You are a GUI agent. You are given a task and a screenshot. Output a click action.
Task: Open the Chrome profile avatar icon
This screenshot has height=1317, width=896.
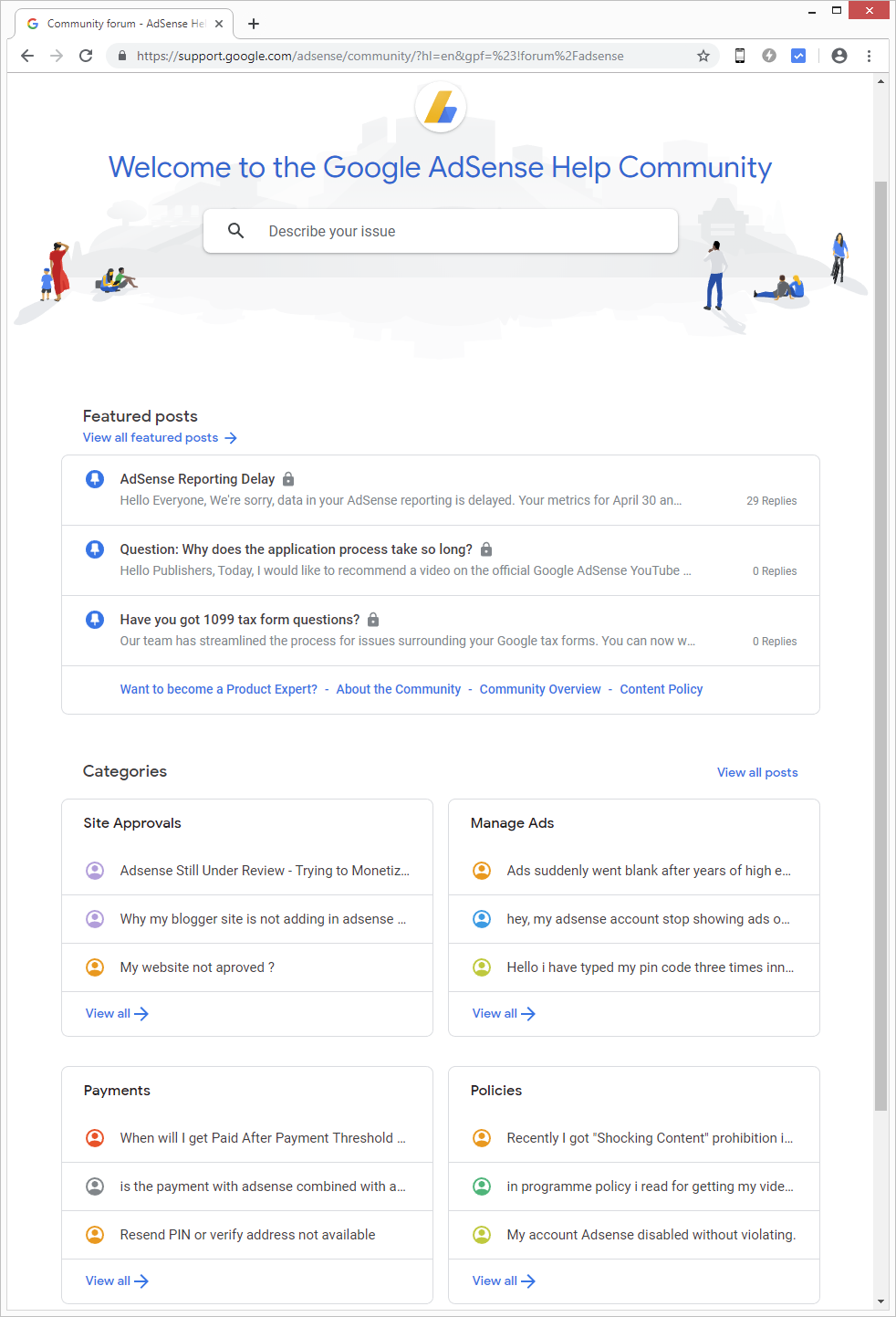[839, 56]
